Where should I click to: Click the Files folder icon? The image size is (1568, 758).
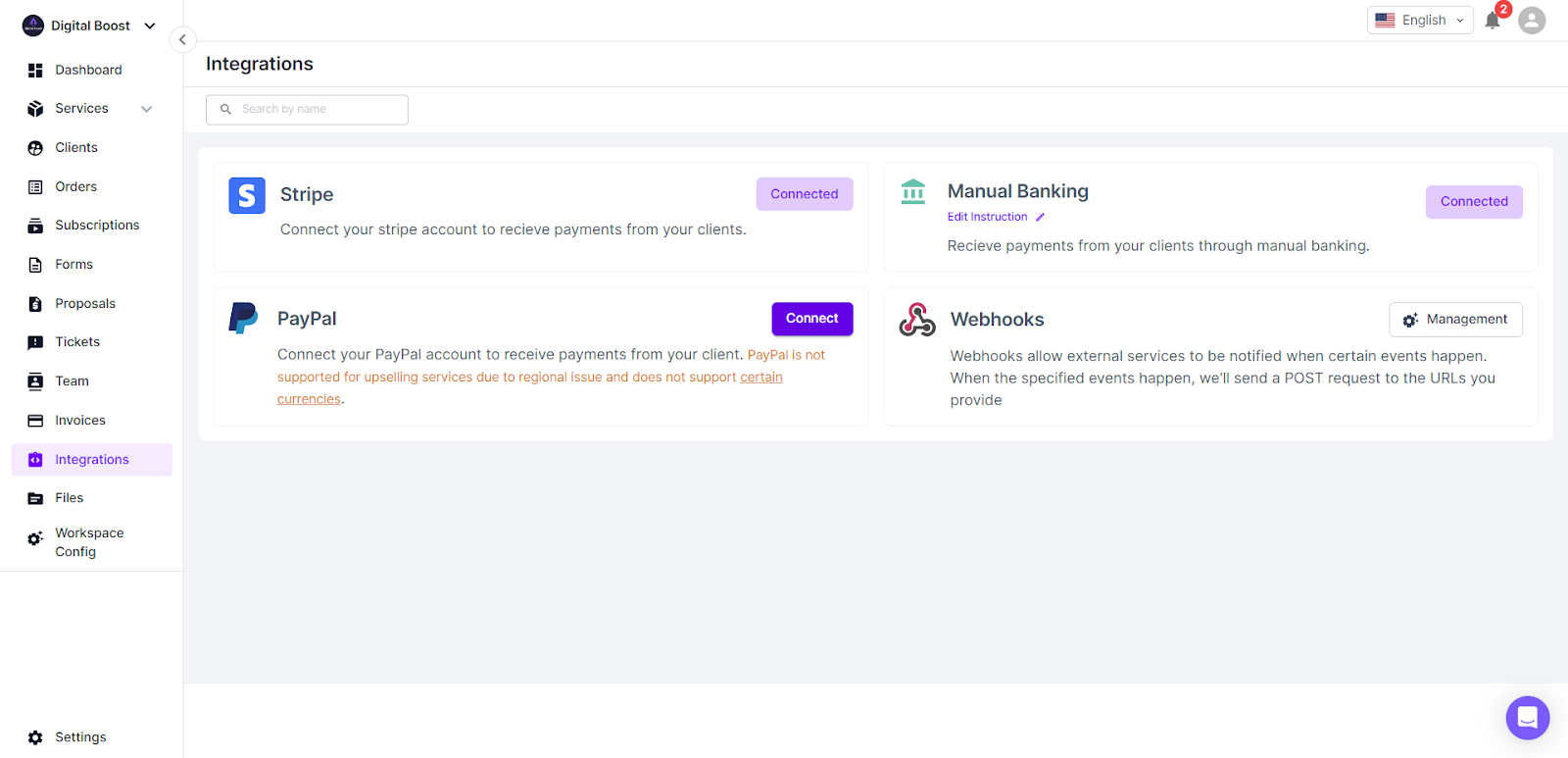[x=35, y=498]
